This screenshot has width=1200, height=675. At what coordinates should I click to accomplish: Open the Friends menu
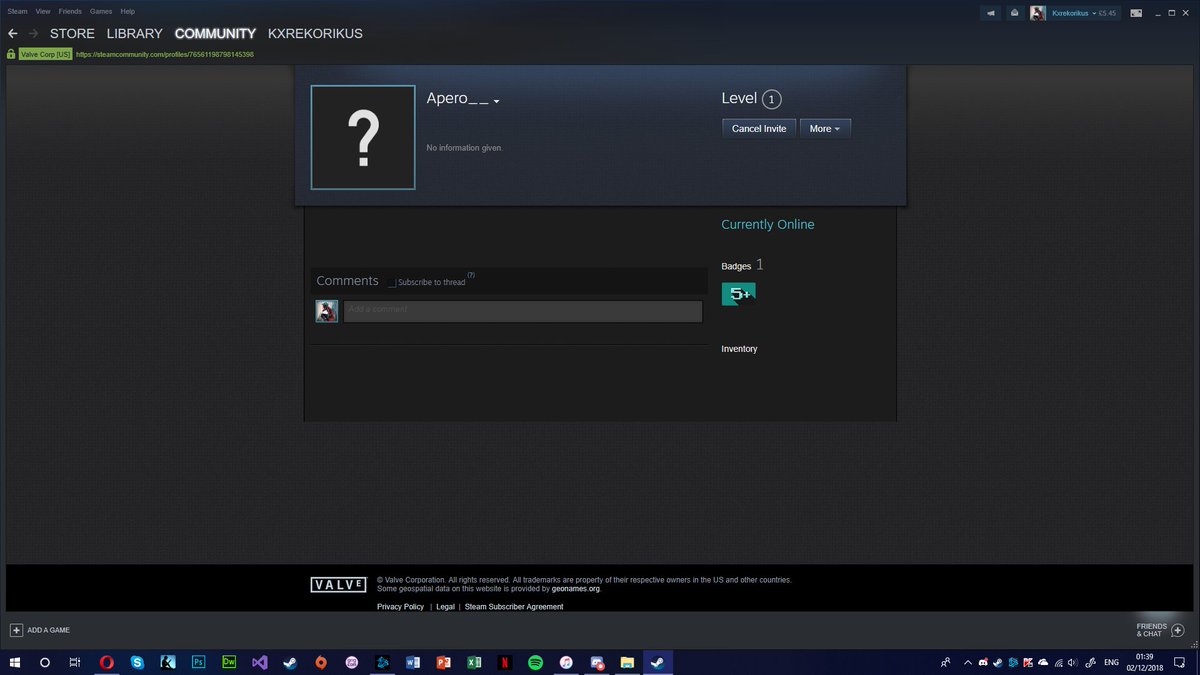pyautogui.click(x=70, y=11)
